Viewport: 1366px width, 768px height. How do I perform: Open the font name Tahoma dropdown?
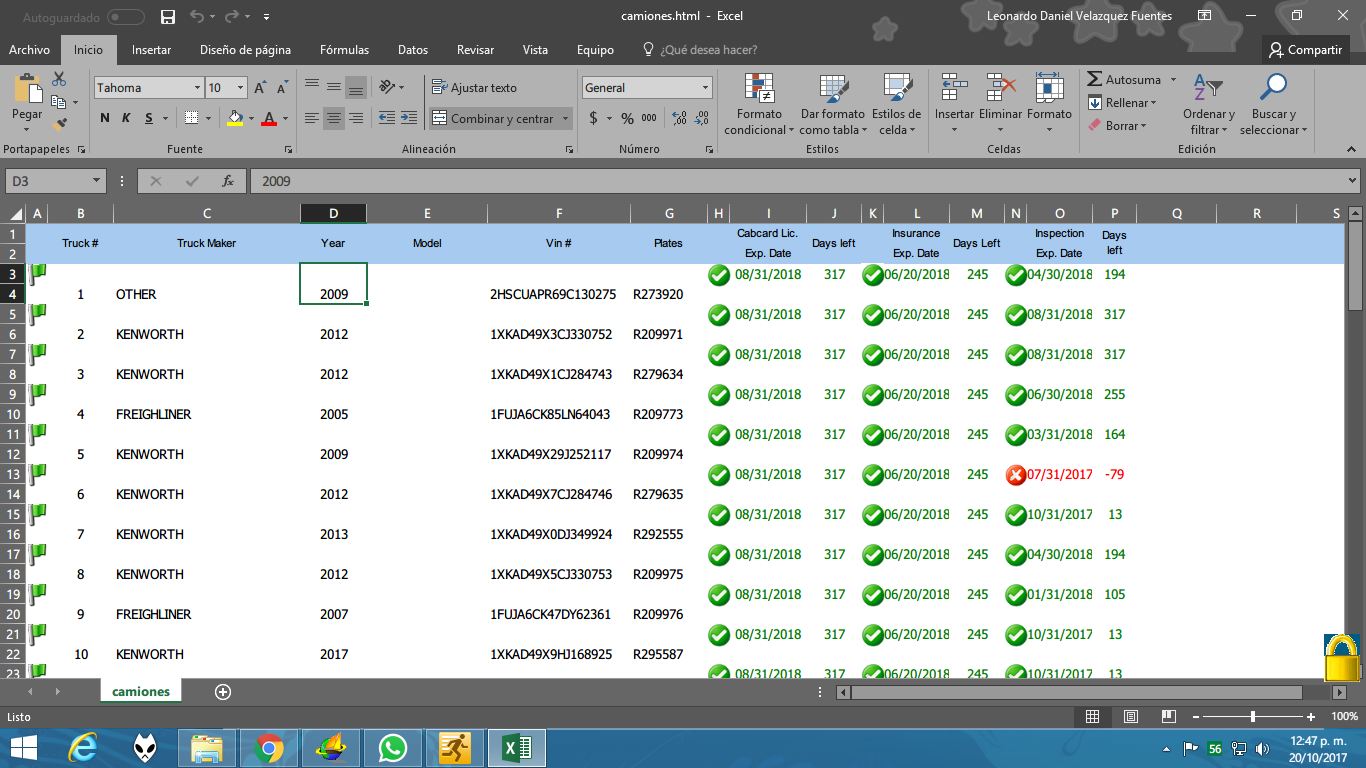197,88
